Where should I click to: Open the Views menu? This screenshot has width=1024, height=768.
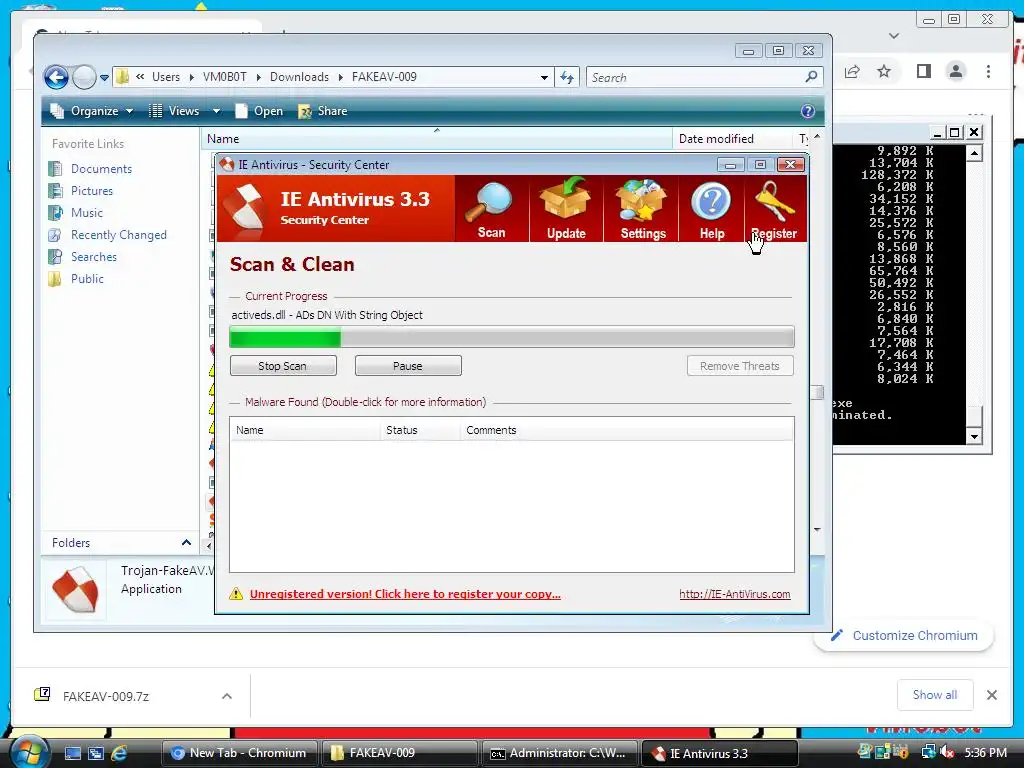pos(175,111)
